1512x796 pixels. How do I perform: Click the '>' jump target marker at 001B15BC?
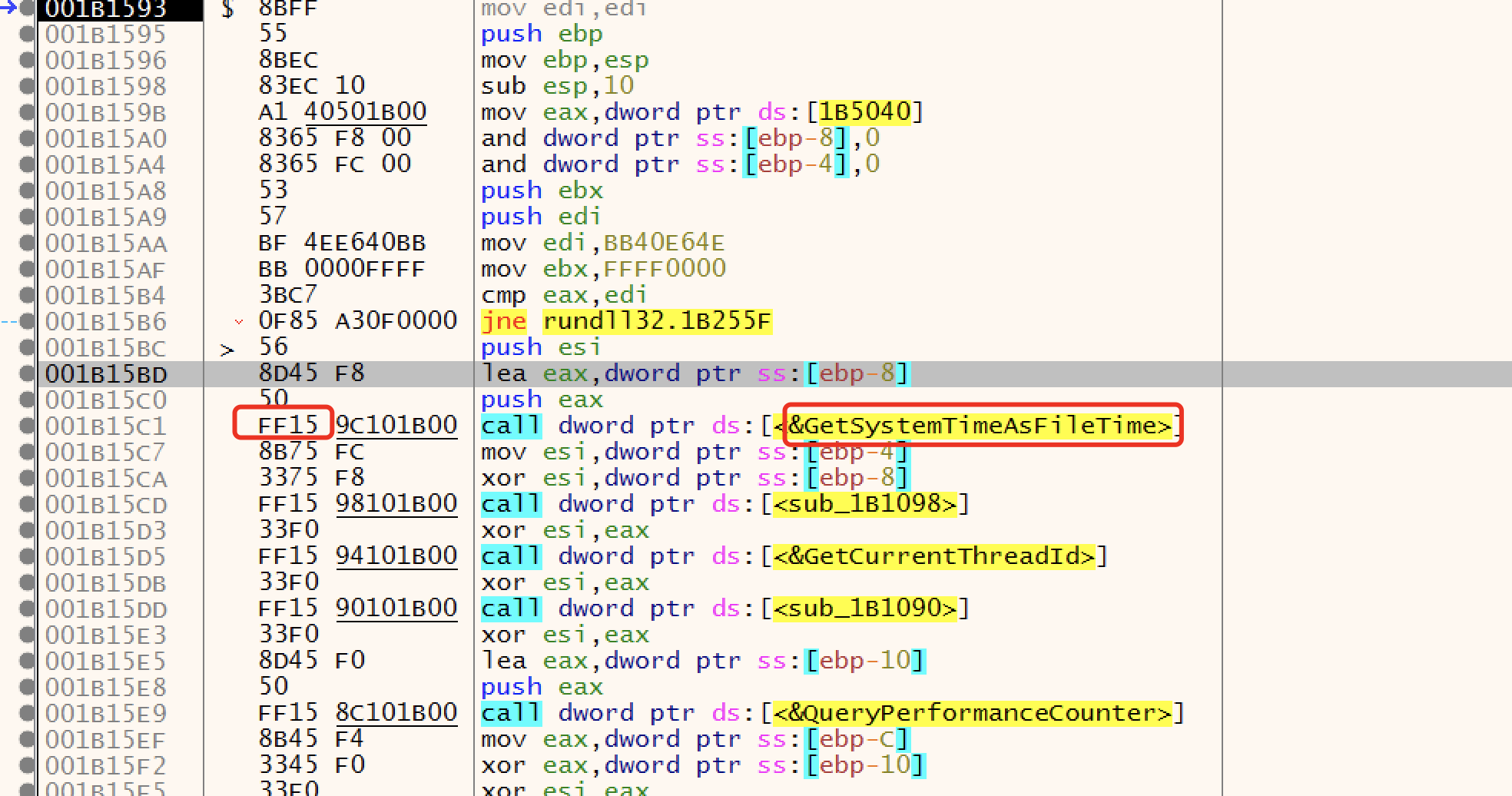(227, 350)
